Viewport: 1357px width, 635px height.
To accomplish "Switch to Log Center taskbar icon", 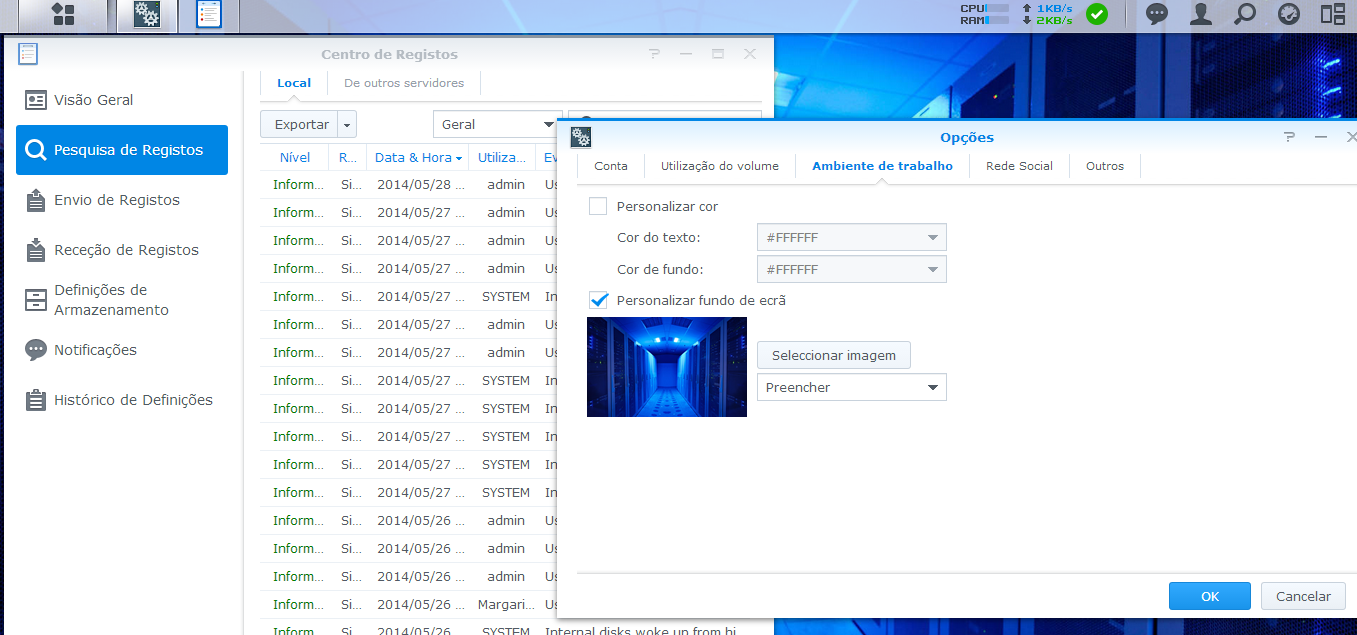I will tap(209, 14).
